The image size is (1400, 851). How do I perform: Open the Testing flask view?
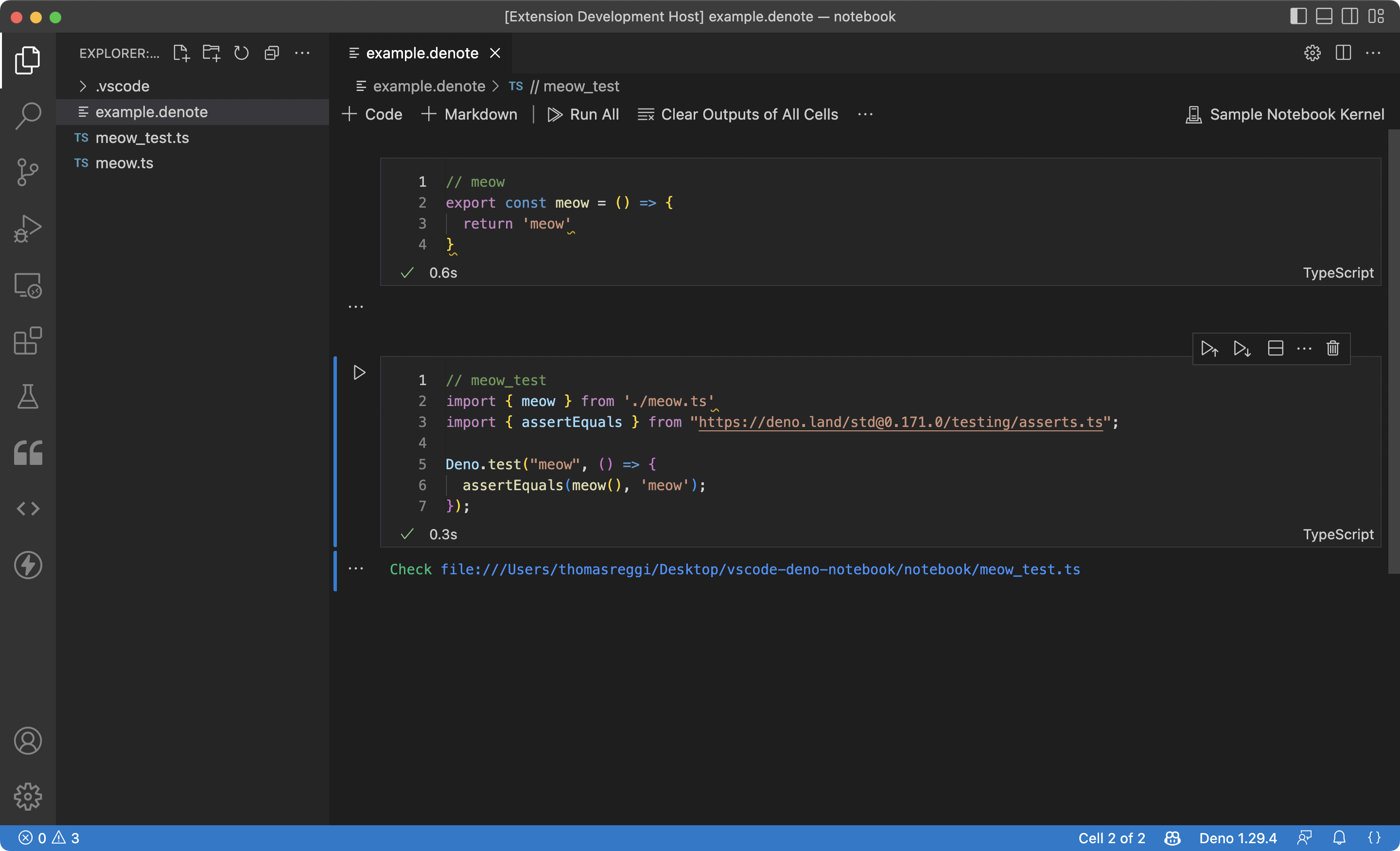[27, 397]
